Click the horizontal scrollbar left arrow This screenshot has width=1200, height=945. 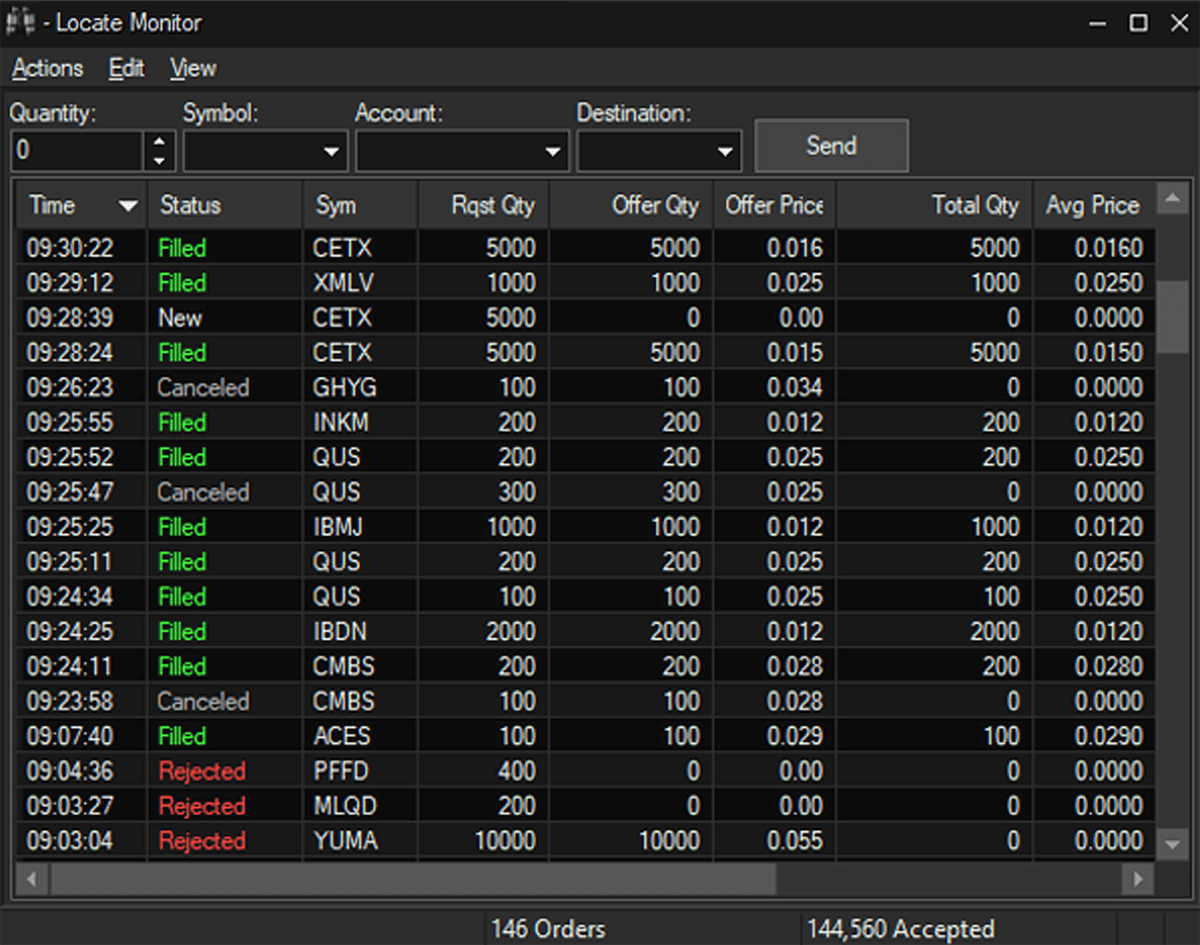32,879
